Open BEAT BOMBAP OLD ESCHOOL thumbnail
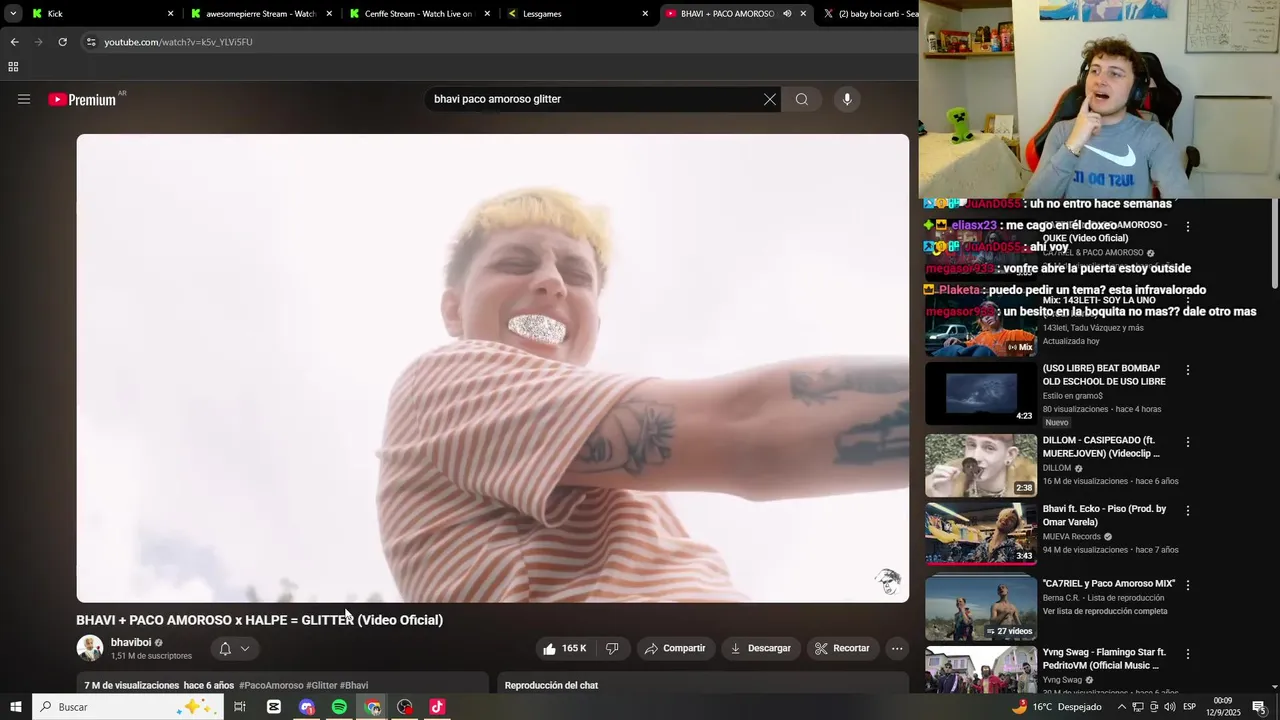The image size is (1280, 720). coord(981,393)
